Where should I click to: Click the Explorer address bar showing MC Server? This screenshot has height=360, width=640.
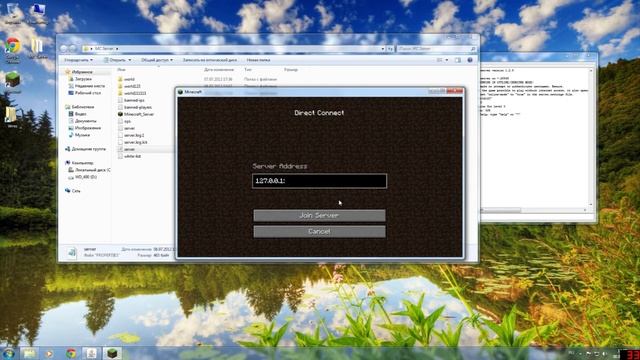(x=234, y=49)
